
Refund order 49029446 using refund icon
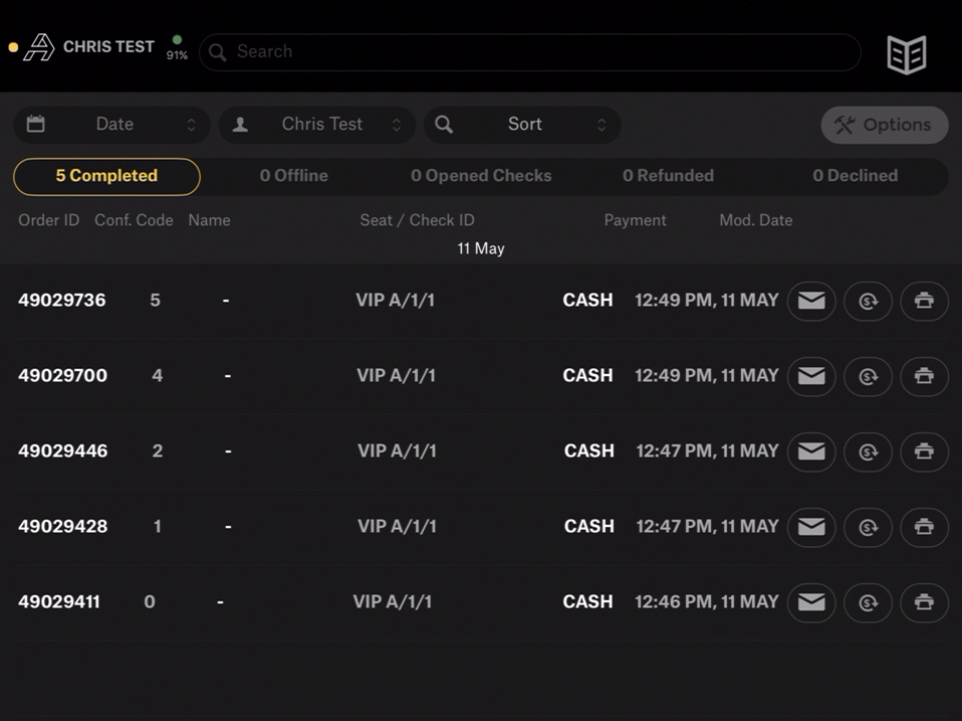point(867,452)
